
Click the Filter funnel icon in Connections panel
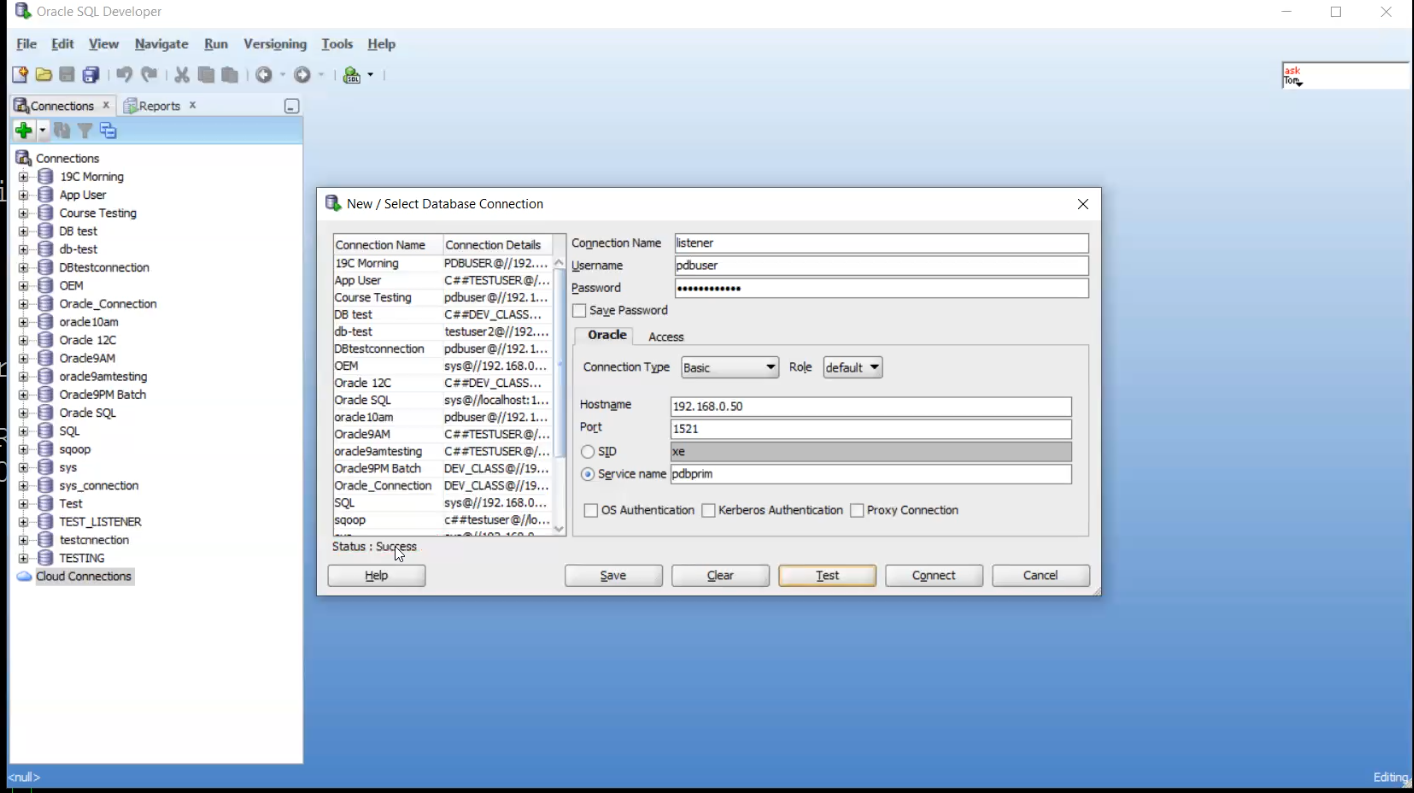[85, 131]
